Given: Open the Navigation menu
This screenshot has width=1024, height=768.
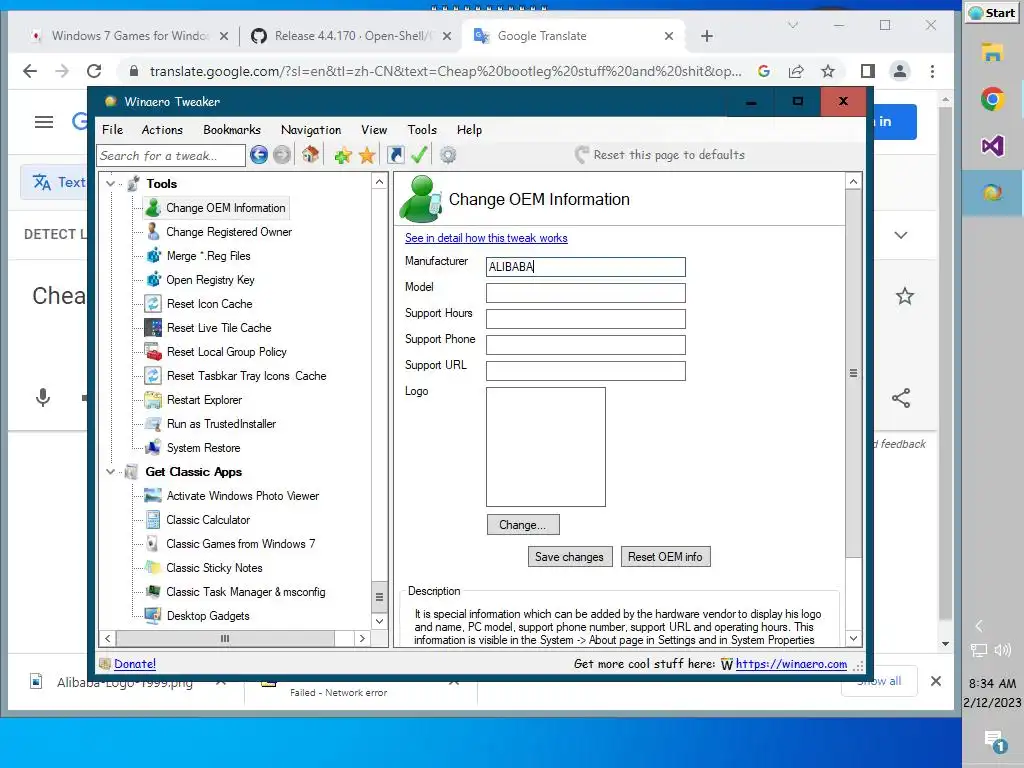Looking at the screenshot, I should [x=311, y=129].
